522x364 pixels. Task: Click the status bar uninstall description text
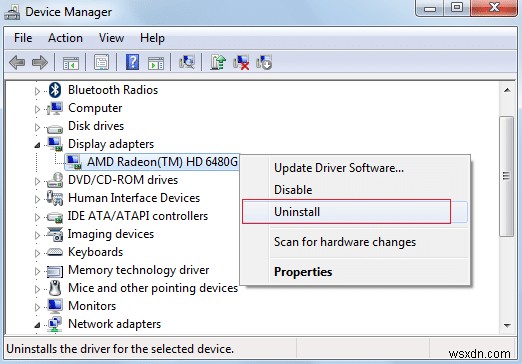pos(120,349)
